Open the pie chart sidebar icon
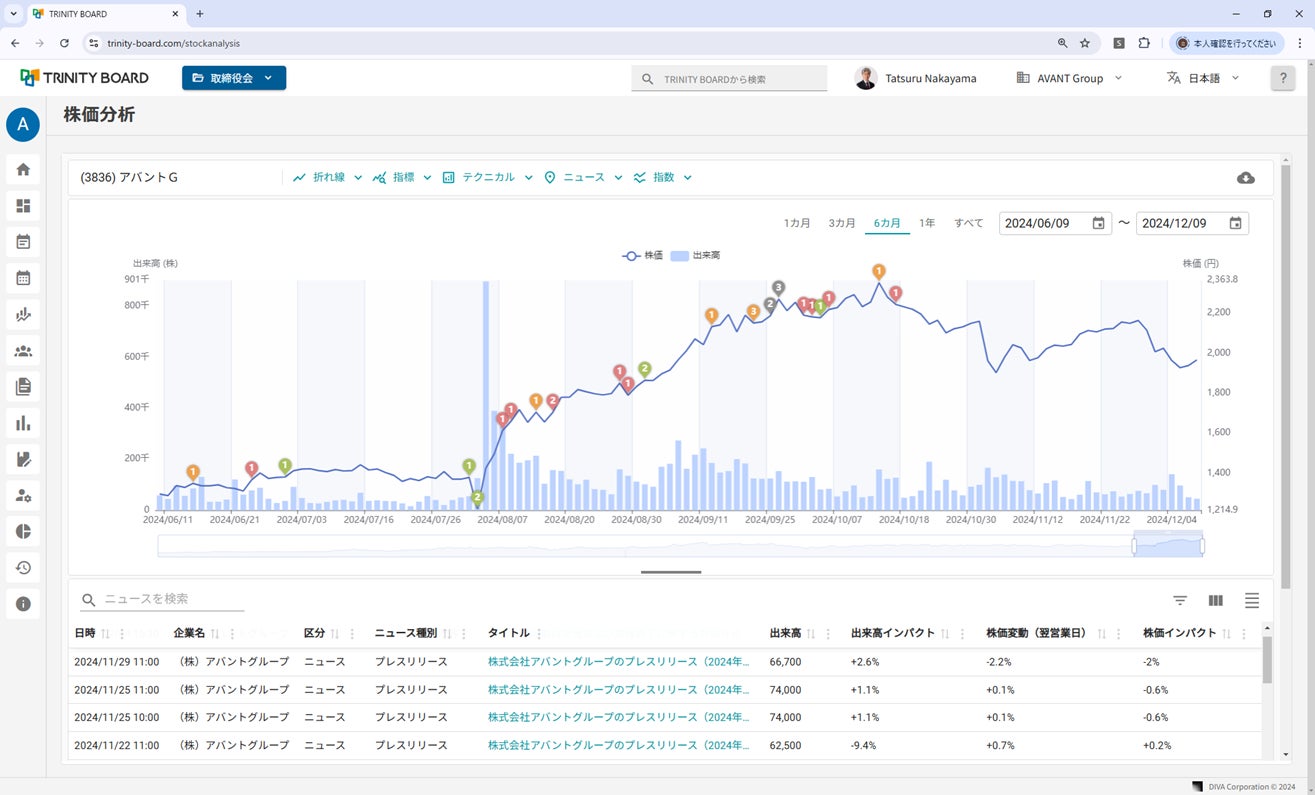The height and width of the screenshot is (795, 1315). [x=23, y=532]
